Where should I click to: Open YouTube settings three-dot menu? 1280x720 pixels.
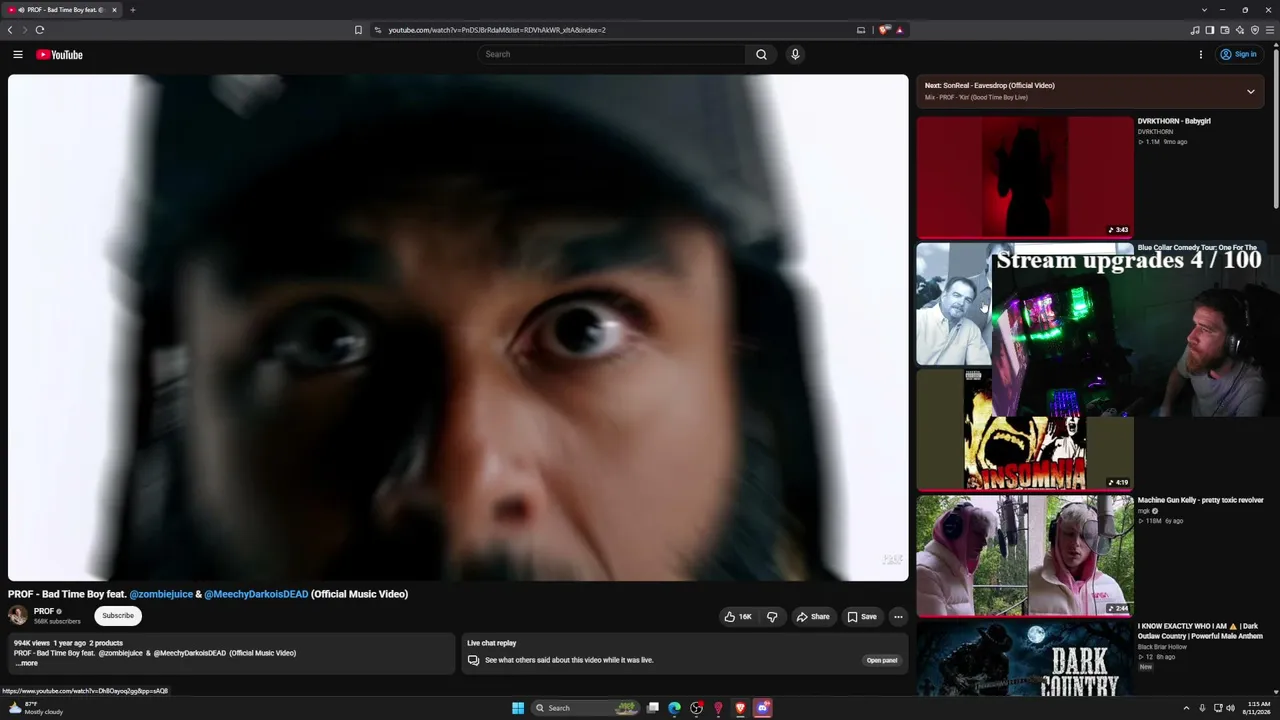coord(1201,55)
